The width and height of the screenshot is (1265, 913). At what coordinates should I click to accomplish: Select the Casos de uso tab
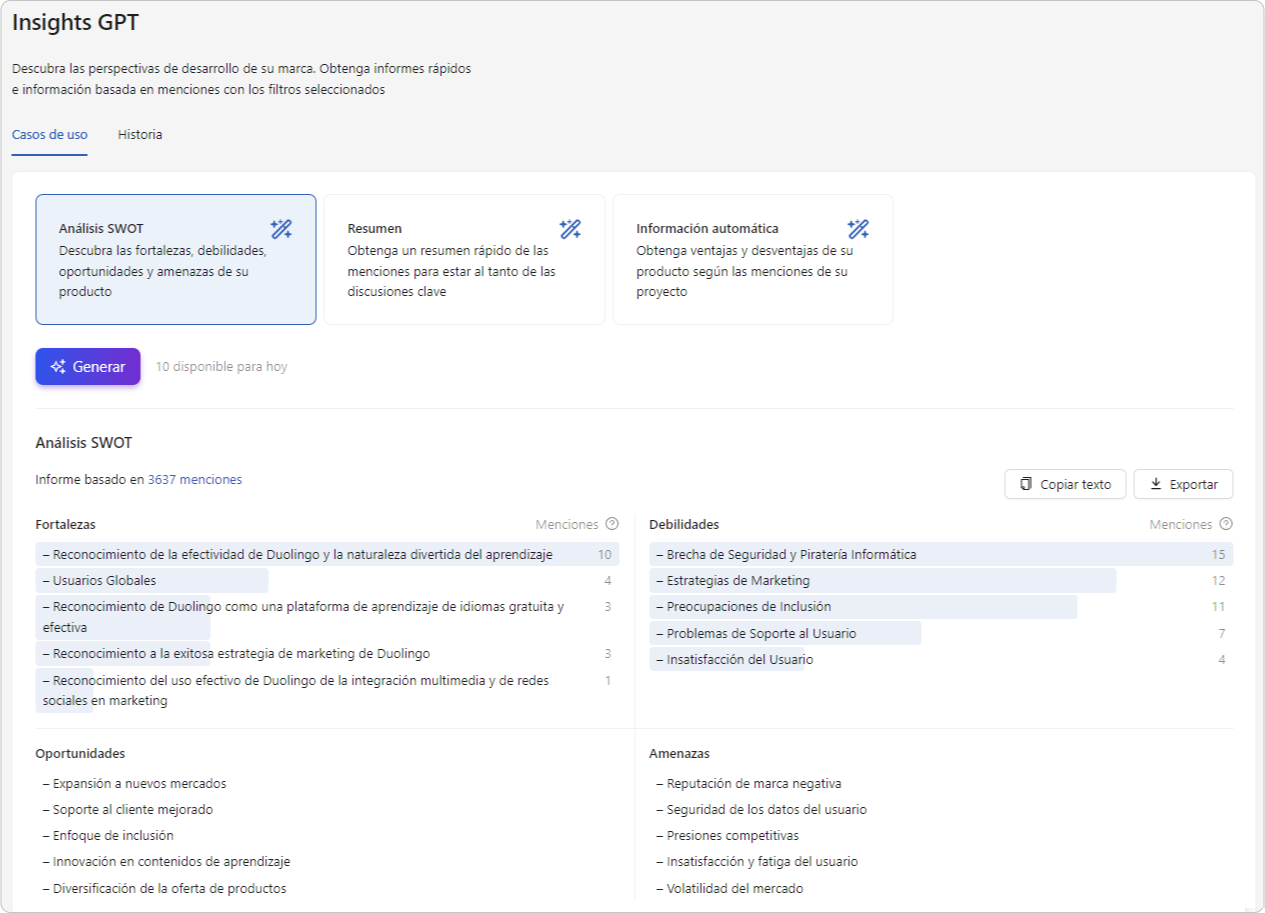[x=50, y=135]
